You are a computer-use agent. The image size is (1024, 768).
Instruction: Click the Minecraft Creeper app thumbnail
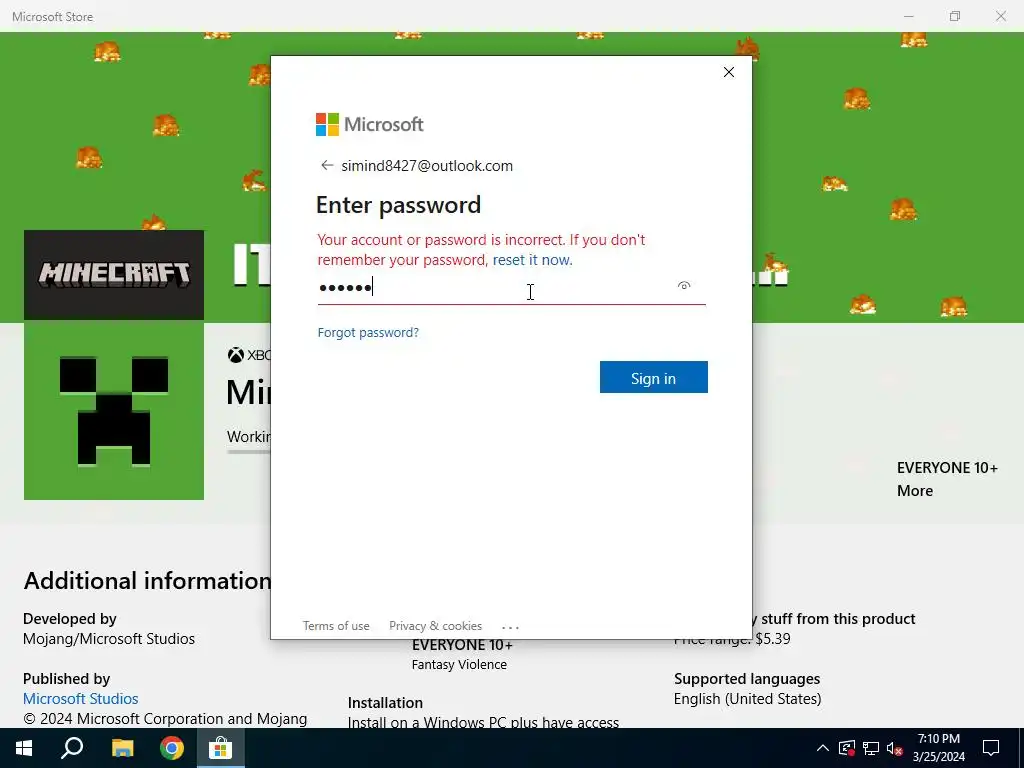tap(114, 410)
